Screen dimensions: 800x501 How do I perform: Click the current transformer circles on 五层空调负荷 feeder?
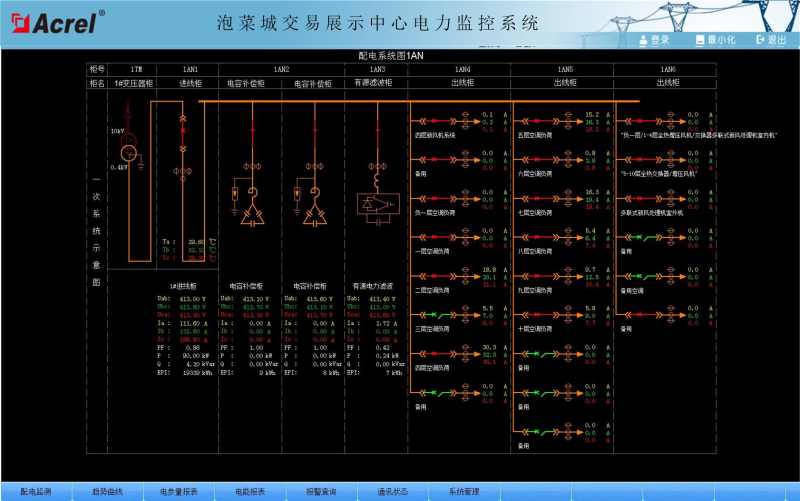click(x=568, y=121)
